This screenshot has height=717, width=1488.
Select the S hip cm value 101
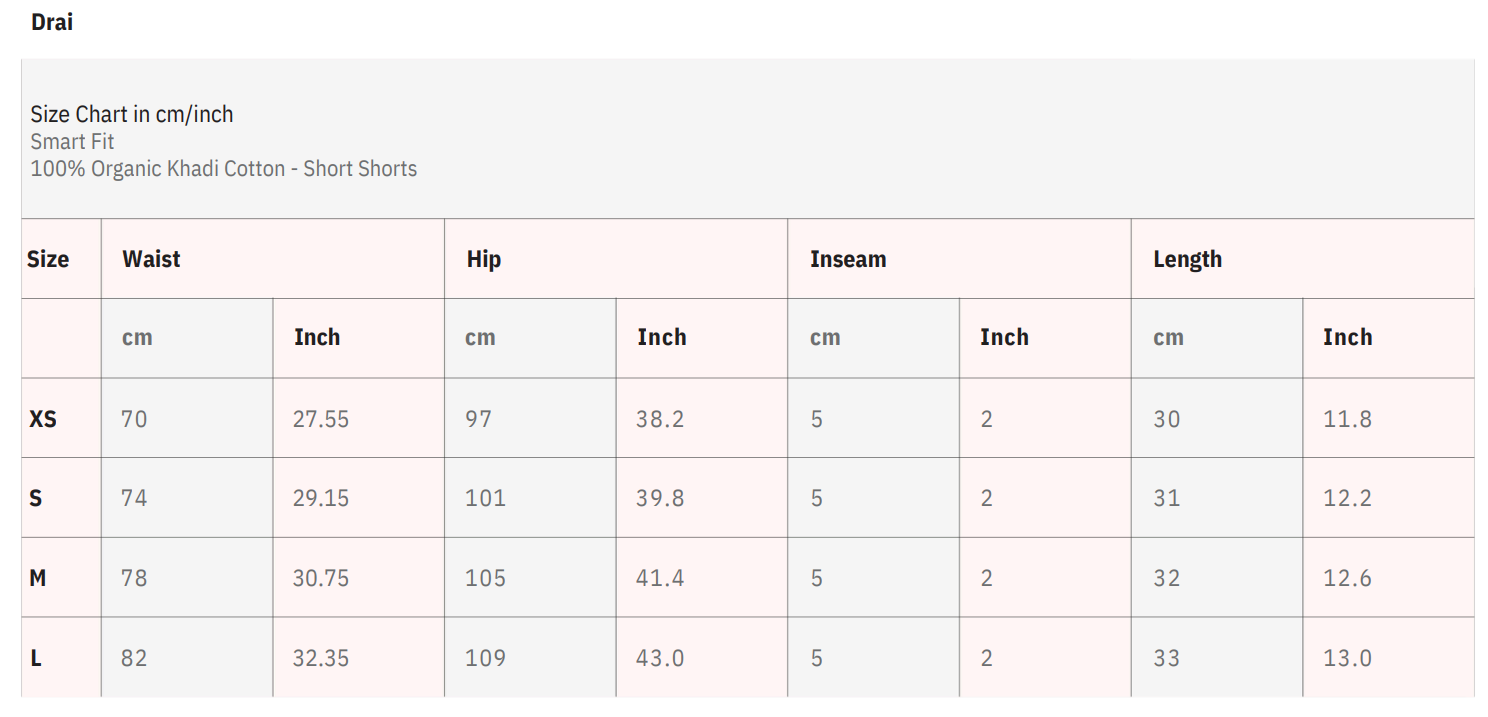click(x=485, y=498)
